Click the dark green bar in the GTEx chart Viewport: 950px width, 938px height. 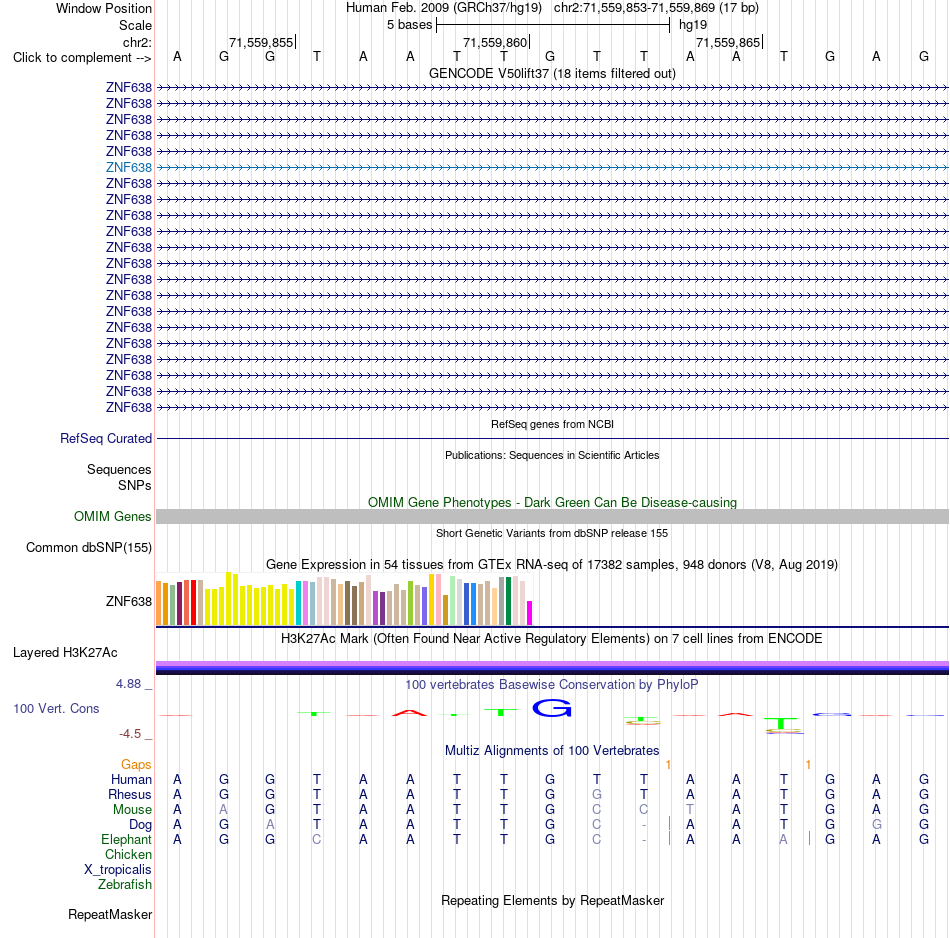508,601
